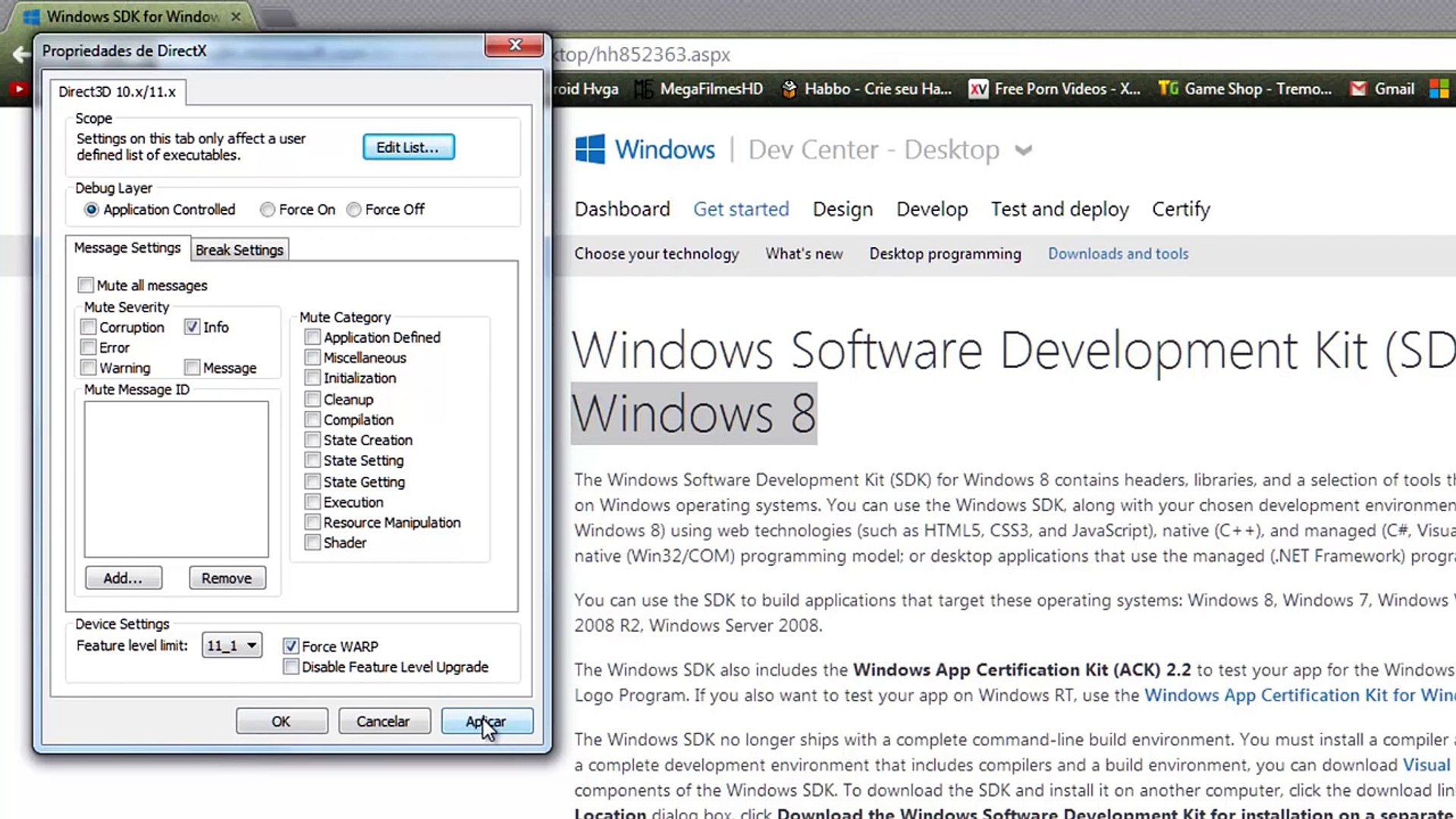Check the Shader mute category
The height and width of the screenshot is (819, 1456).
click(312, 542)
